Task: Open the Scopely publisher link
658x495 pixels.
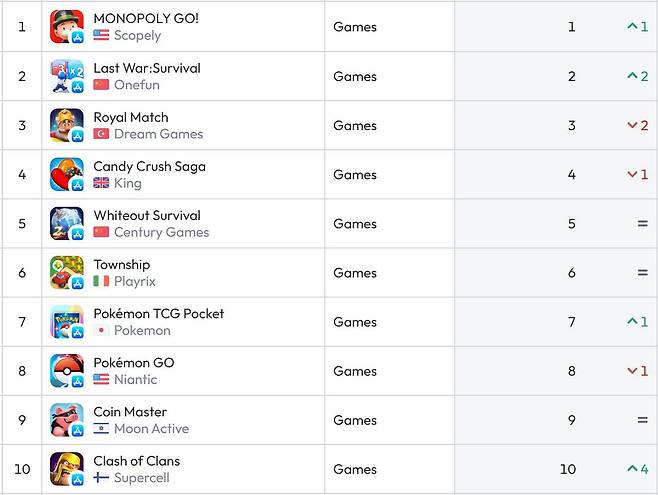Action: 137,36
